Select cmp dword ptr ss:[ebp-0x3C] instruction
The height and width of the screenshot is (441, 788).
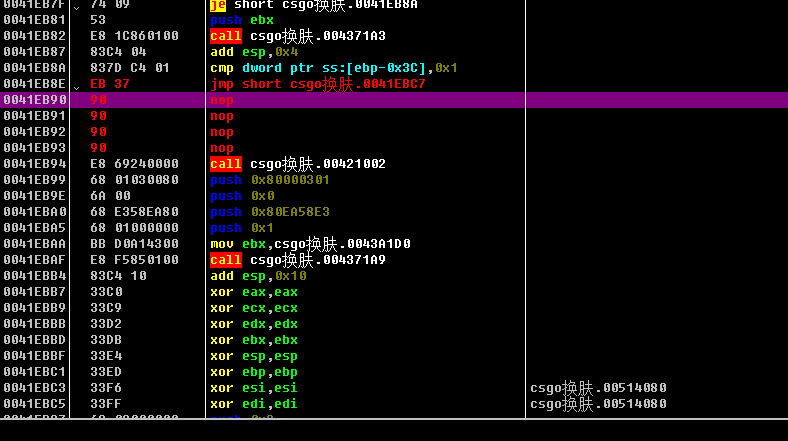click(334, 68)
